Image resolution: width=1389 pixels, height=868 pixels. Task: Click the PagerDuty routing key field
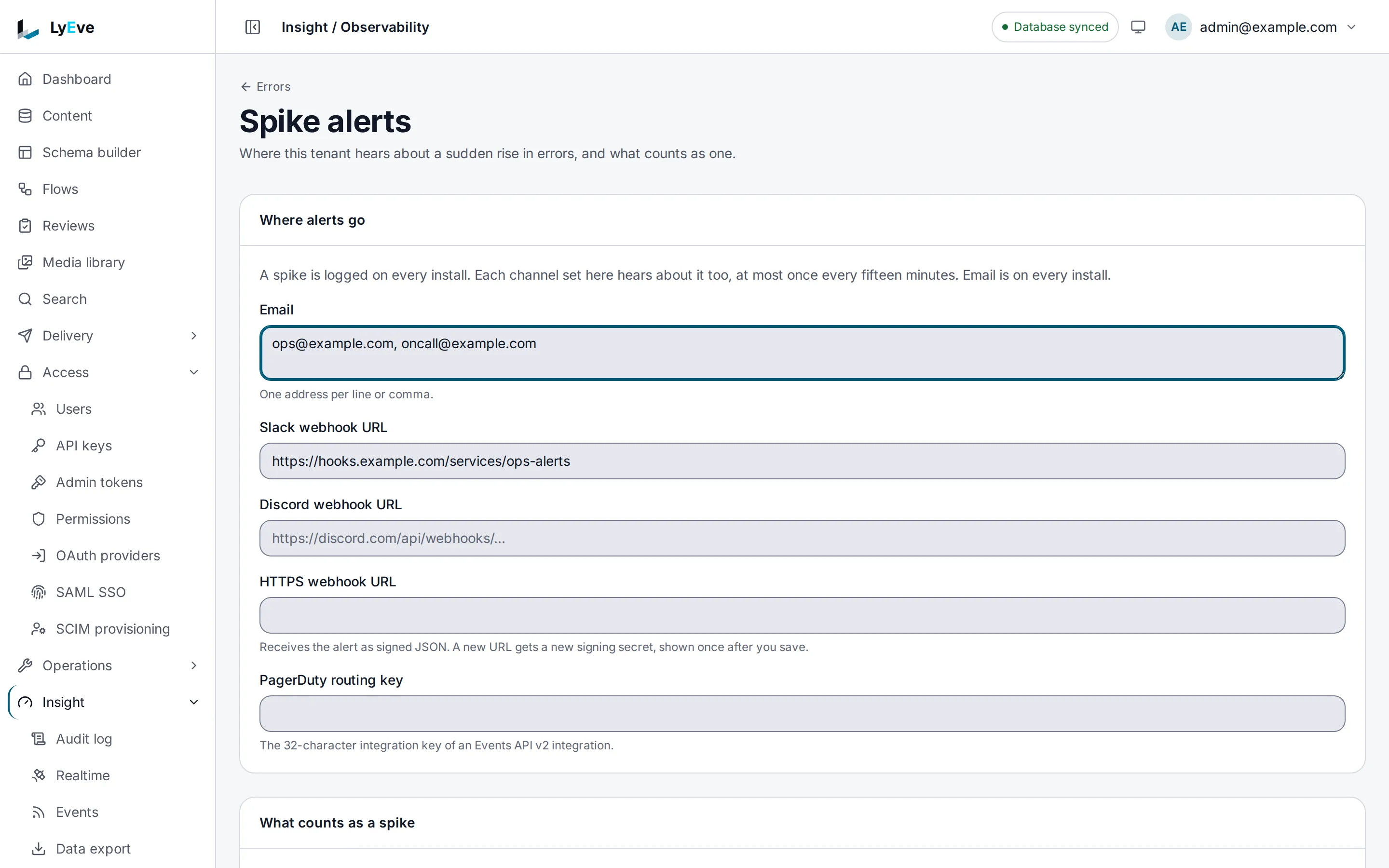(x=802, y=714)
